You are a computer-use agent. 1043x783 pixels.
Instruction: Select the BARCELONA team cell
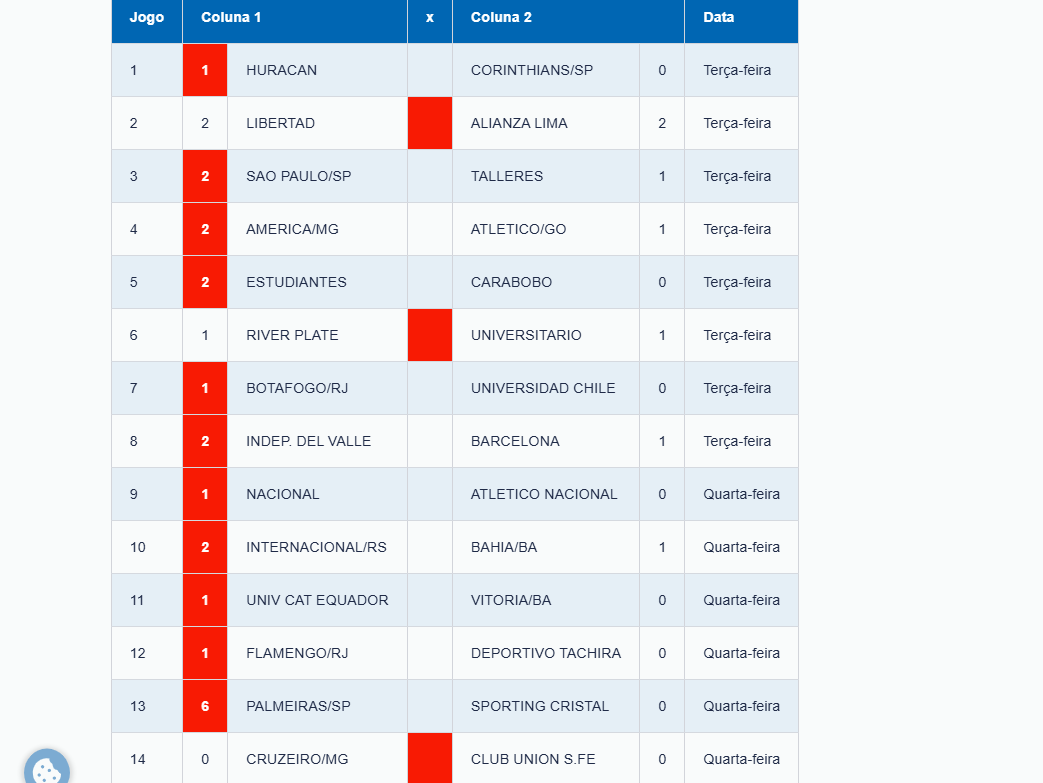pyautogui.click(x=546, y=441)
